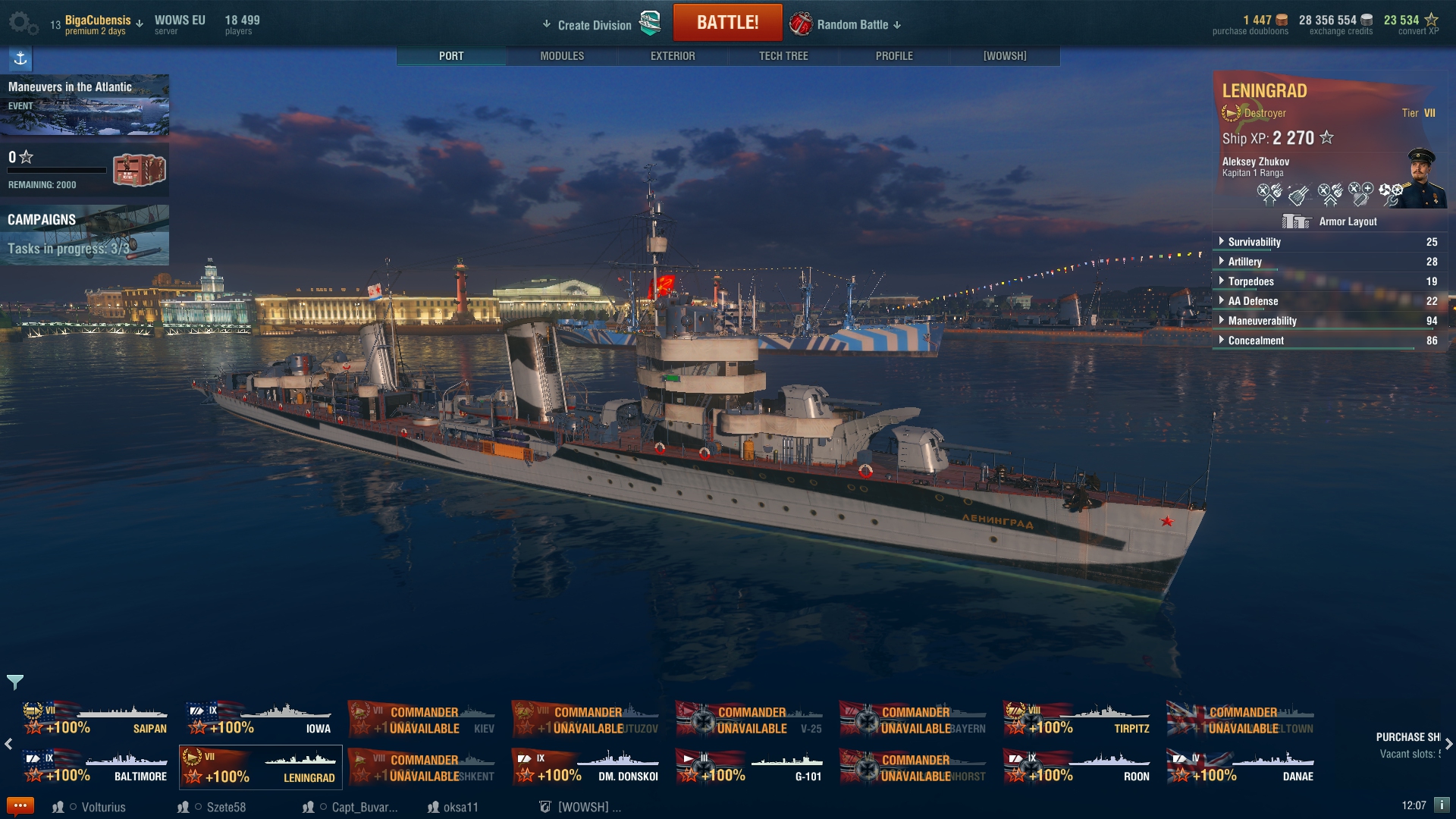This screenshot has height=819, width=1456.
Task: Open the ship carousel filter funnel
Action: (15, 682)
